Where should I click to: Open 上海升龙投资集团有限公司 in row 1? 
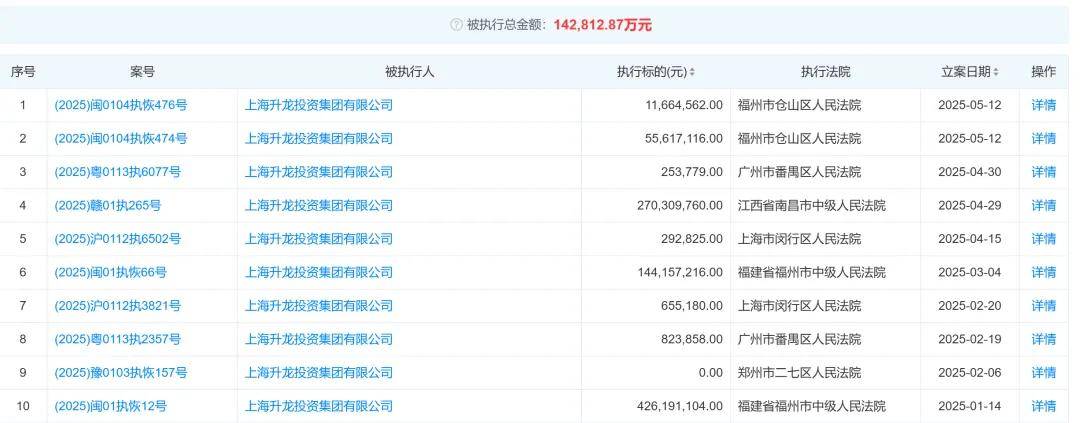tap(319, 105)
